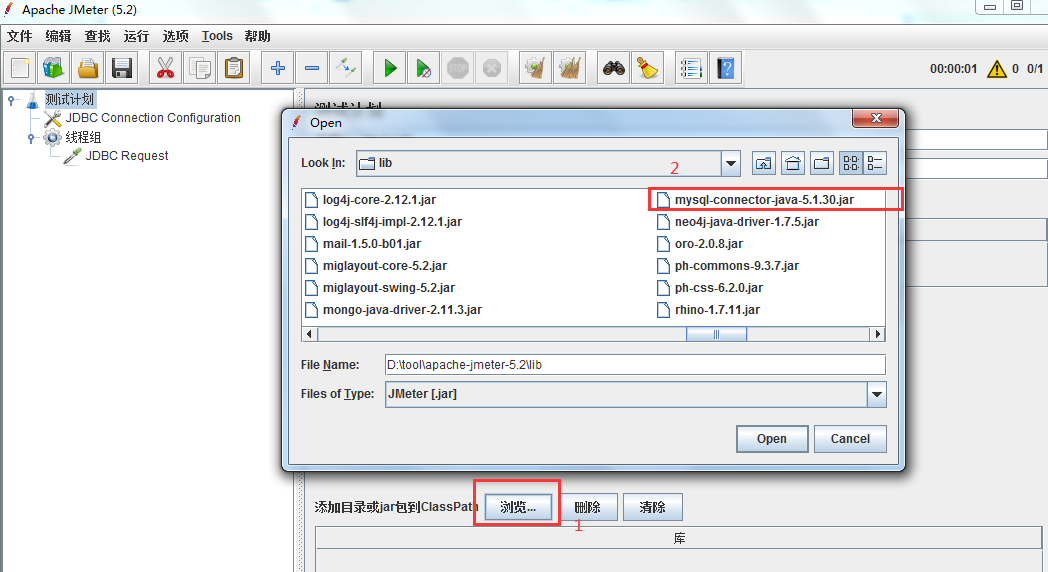Image resolution: width=1048 pixels, height=572 pixels.
Task: Go to home folder in Open dialog
Action: point(793,163)
